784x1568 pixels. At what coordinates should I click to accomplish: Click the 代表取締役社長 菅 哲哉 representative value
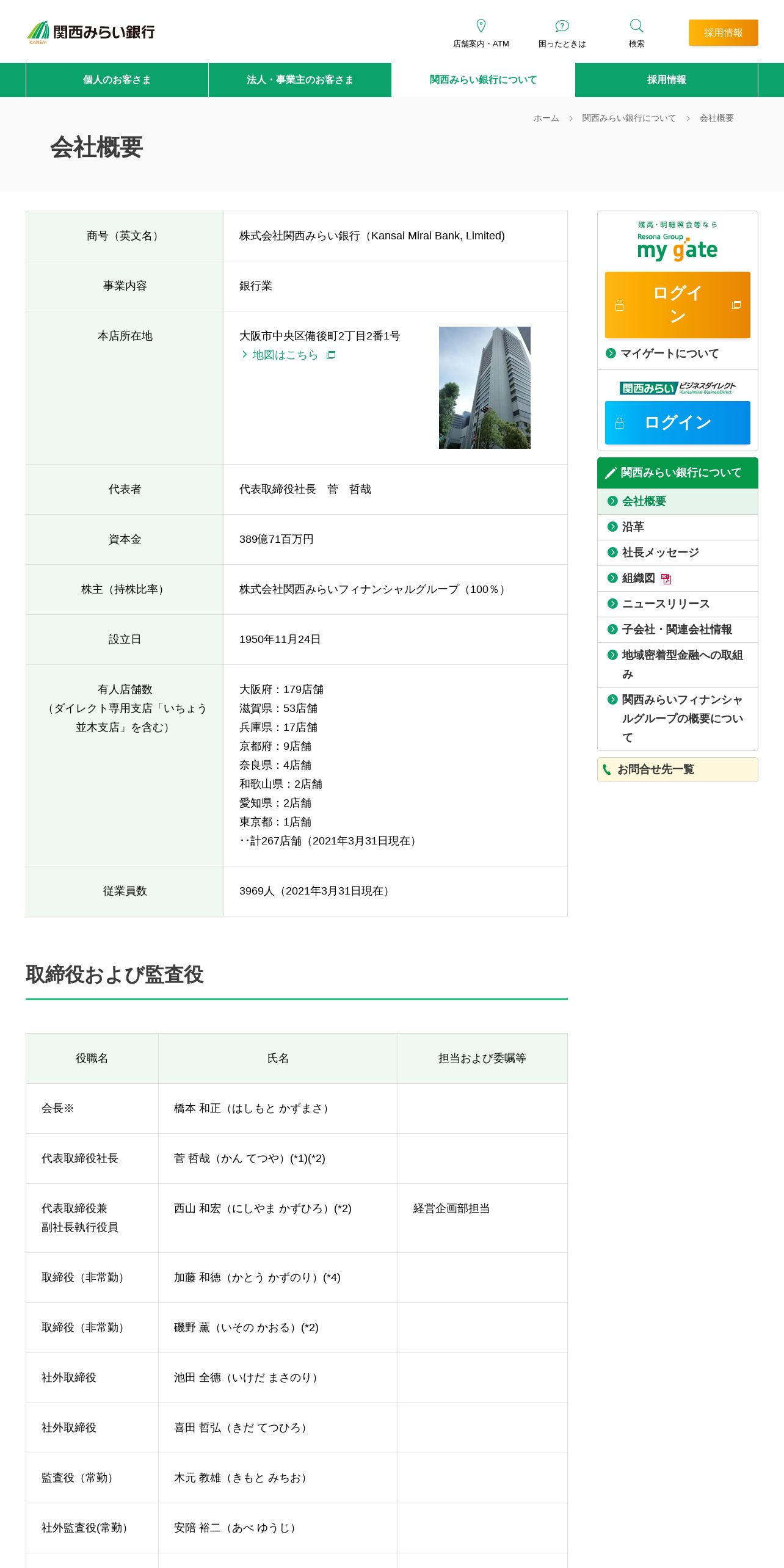(305, 489)
